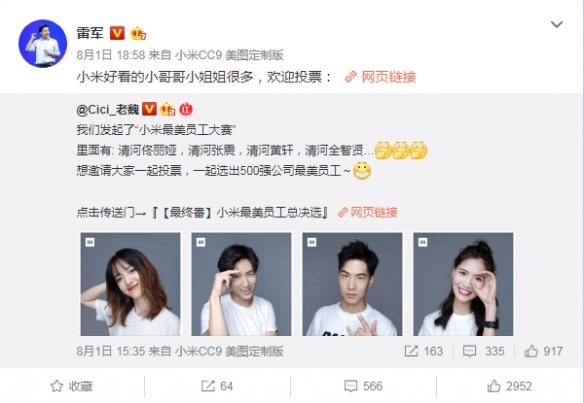Click the membership crown badge beside 雷军

point(138,33)
